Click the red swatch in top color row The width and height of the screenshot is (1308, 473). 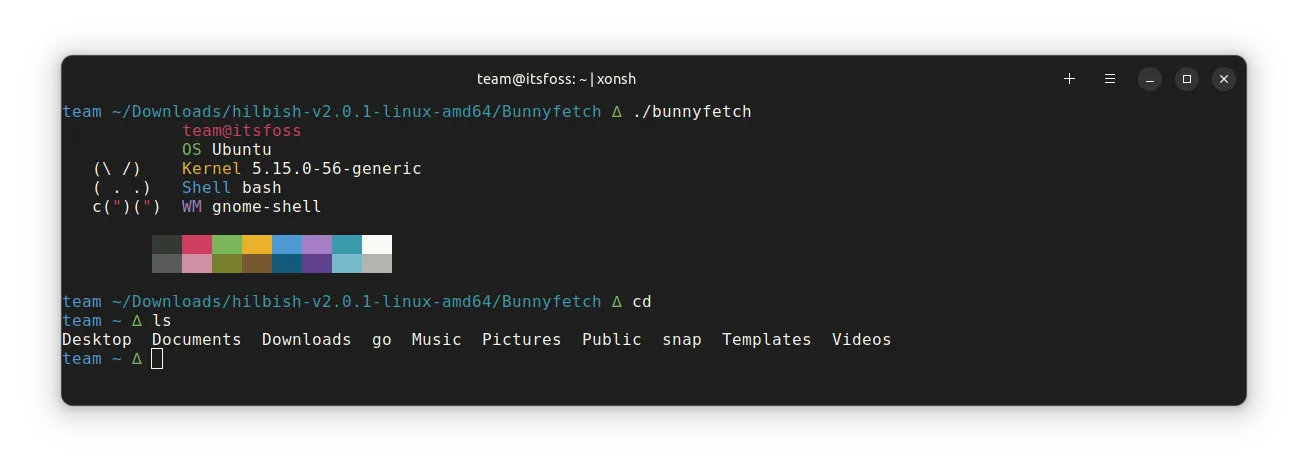tap(197, 245)
